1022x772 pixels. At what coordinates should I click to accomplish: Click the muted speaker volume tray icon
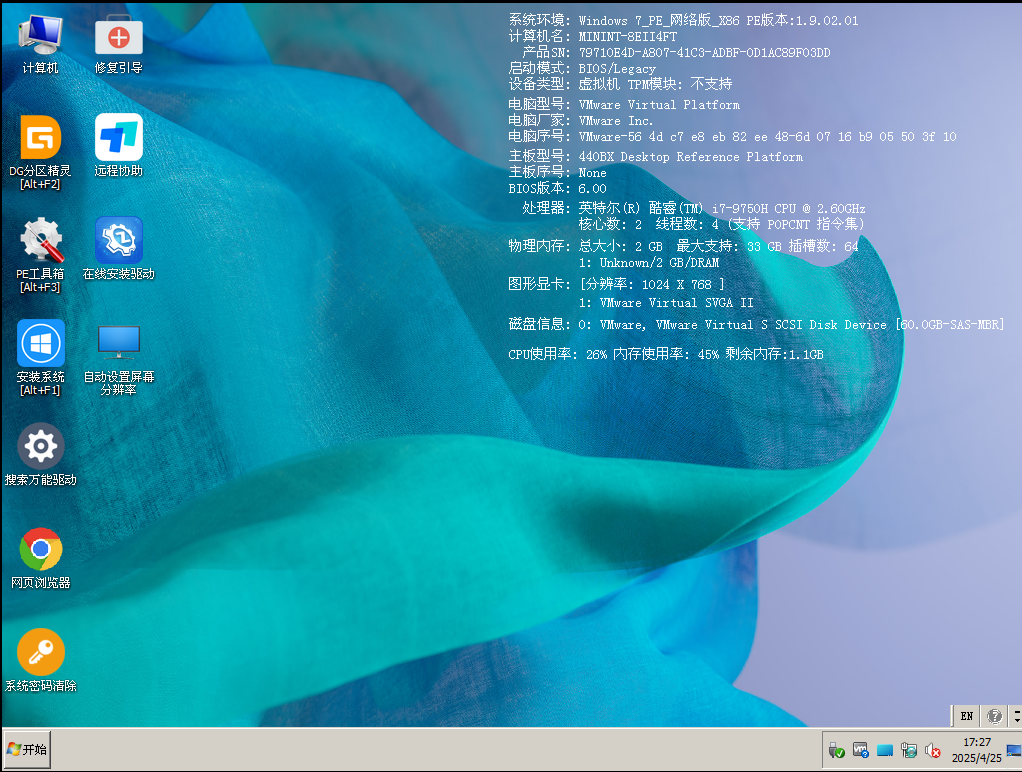(x=933, y=750)
